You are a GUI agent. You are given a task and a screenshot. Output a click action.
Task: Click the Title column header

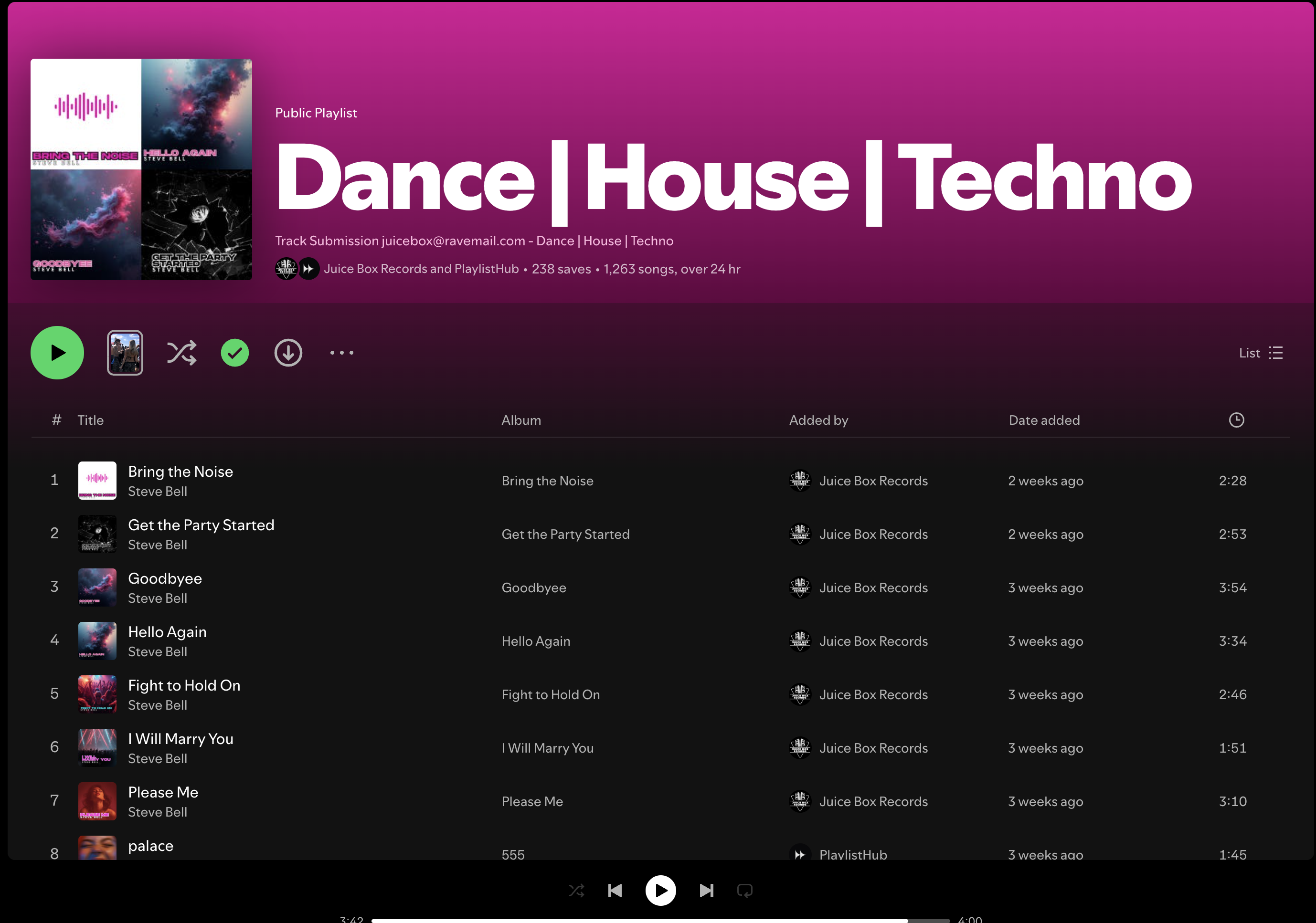pos(90,420)
